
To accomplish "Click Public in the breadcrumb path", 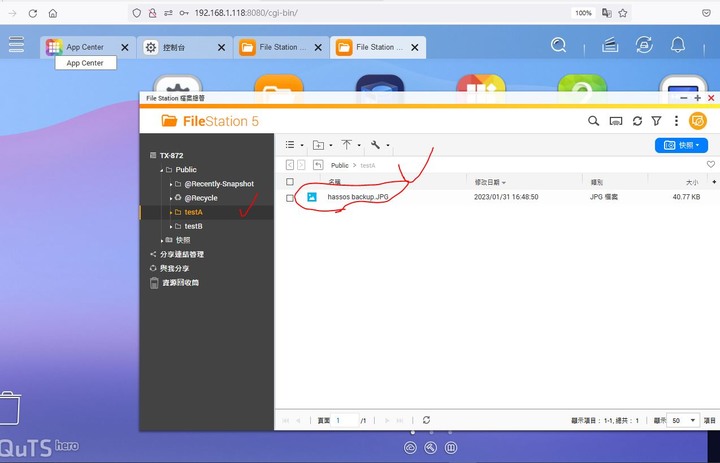I will [340, 165].
